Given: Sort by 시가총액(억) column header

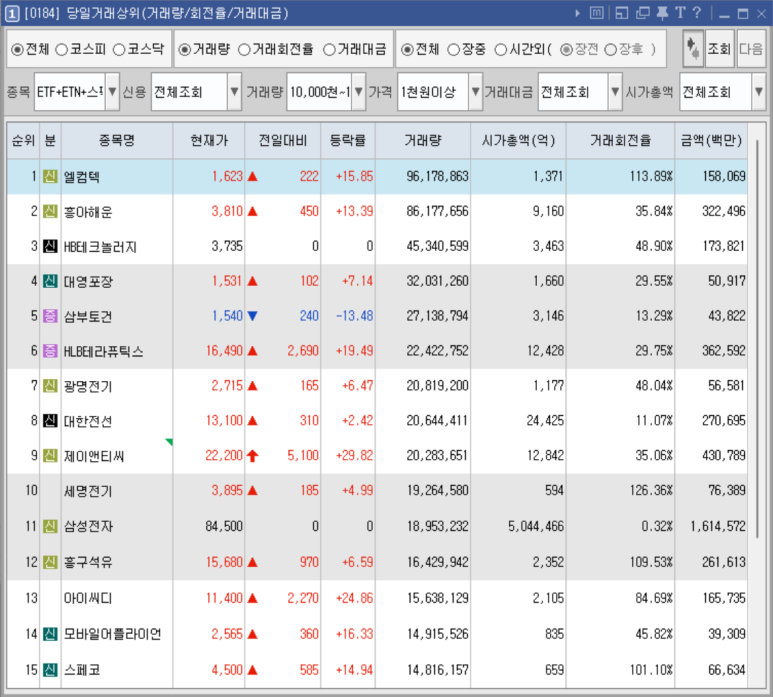Looking at the screenshot, I should point(519,140).
